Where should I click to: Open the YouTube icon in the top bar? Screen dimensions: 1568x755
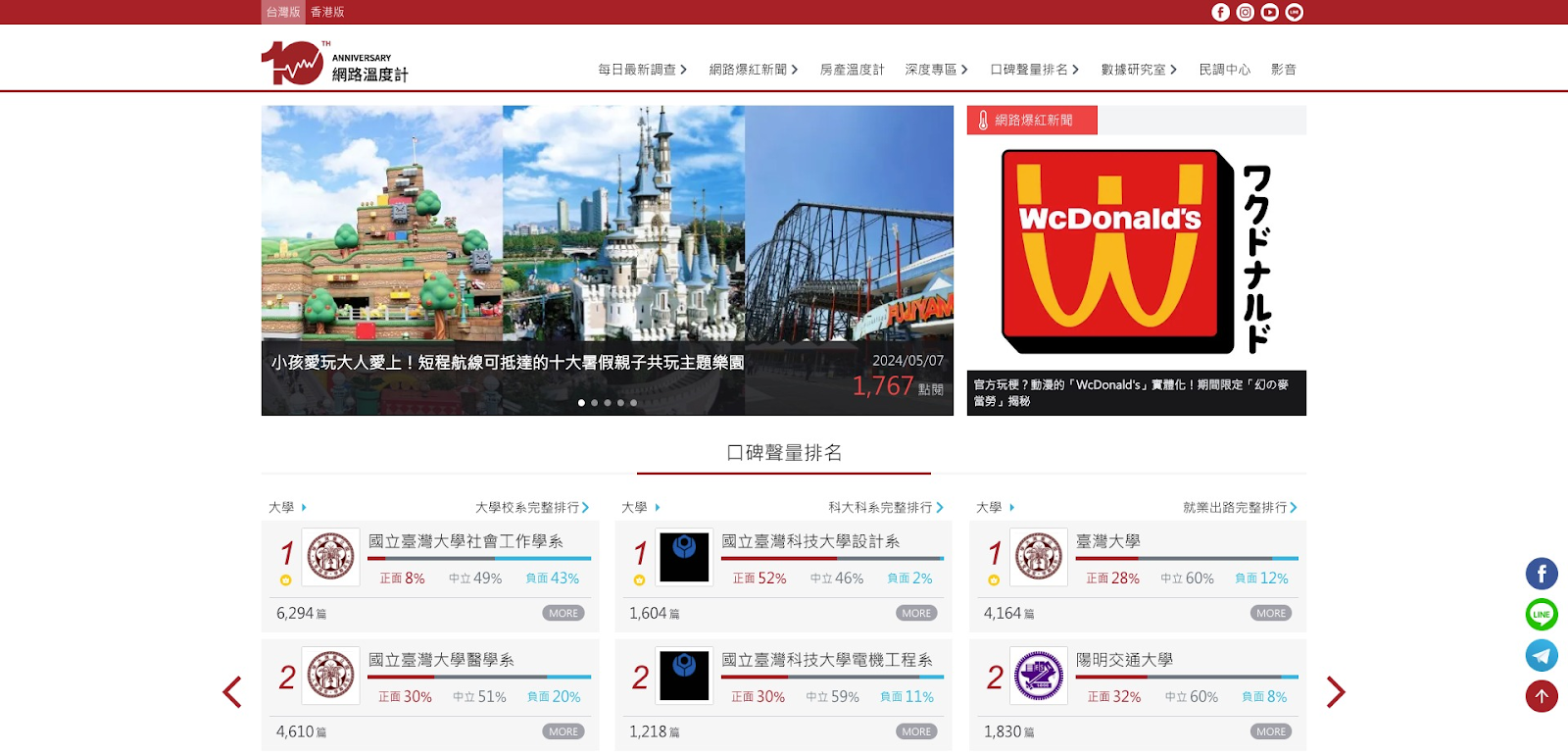click(x=1269, y=12)
